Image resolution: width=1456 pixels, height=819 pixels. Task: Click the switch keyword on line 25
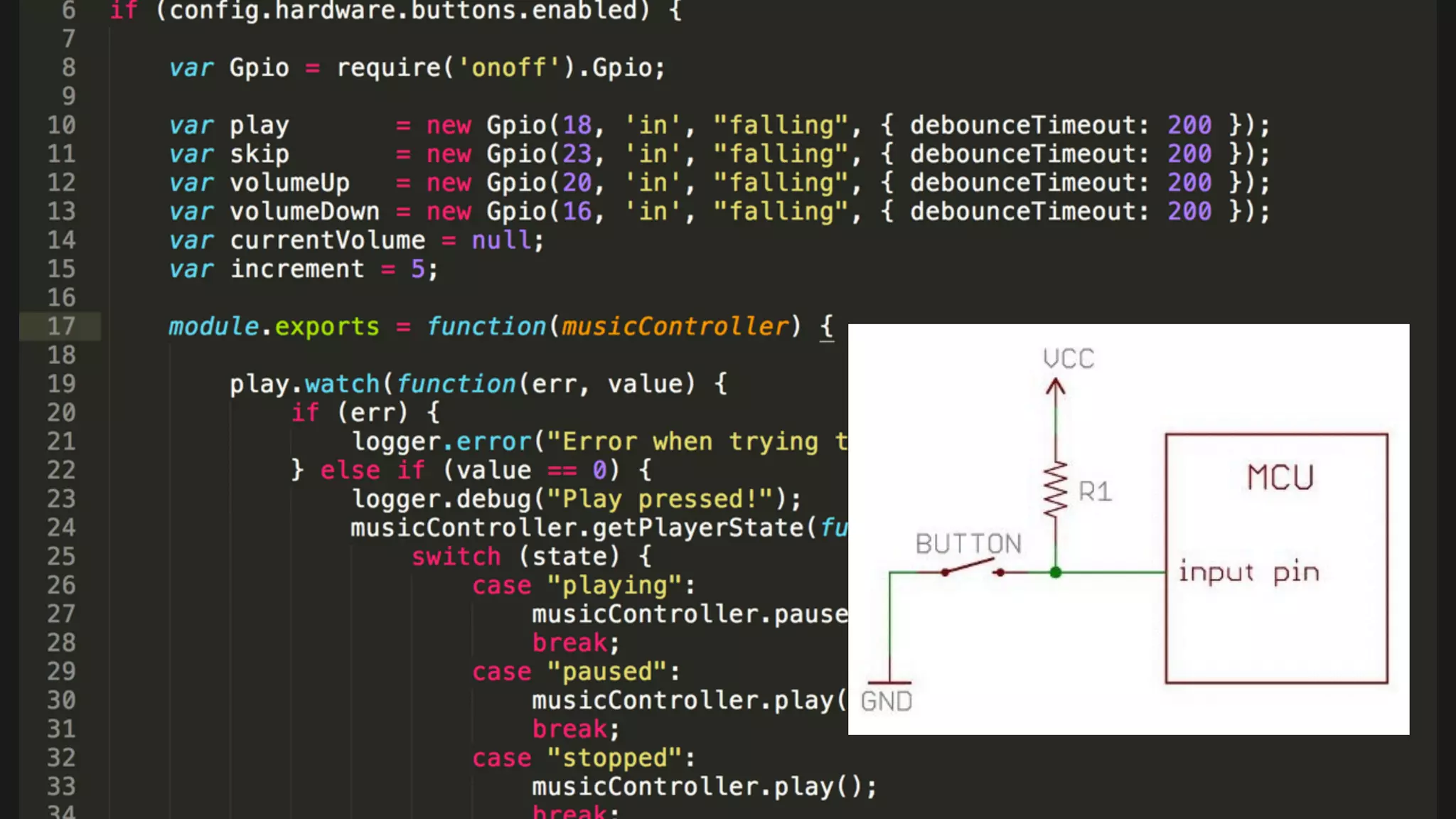(x=456, y=556)
